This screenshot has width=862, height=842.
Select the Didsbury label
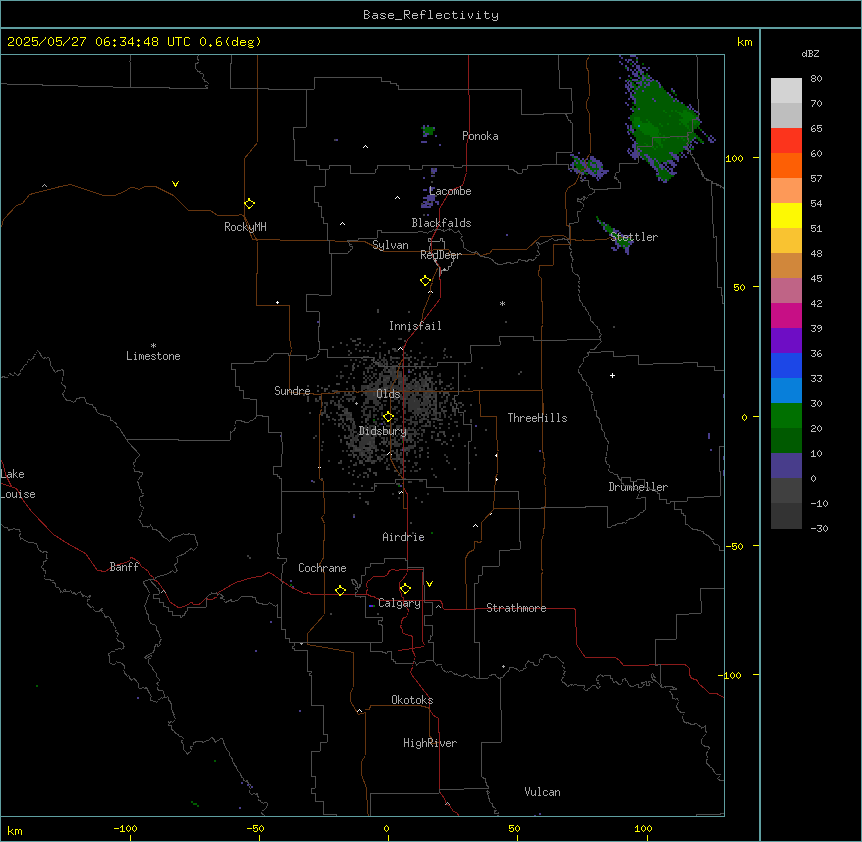pyautogui.click(x=383, y=431)
